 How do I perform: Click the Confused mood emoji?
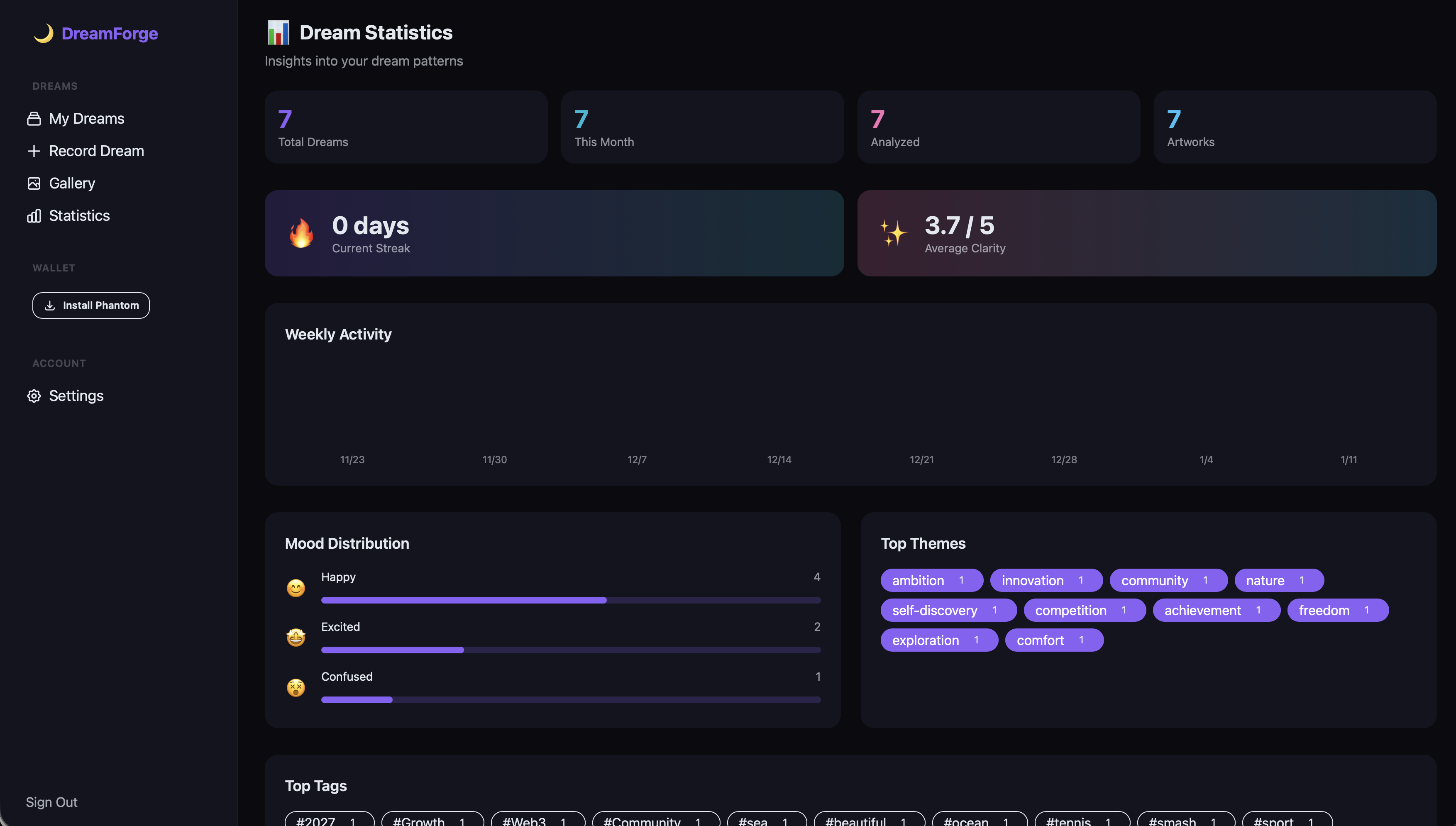pyautogui.click(x=296, y=688)
